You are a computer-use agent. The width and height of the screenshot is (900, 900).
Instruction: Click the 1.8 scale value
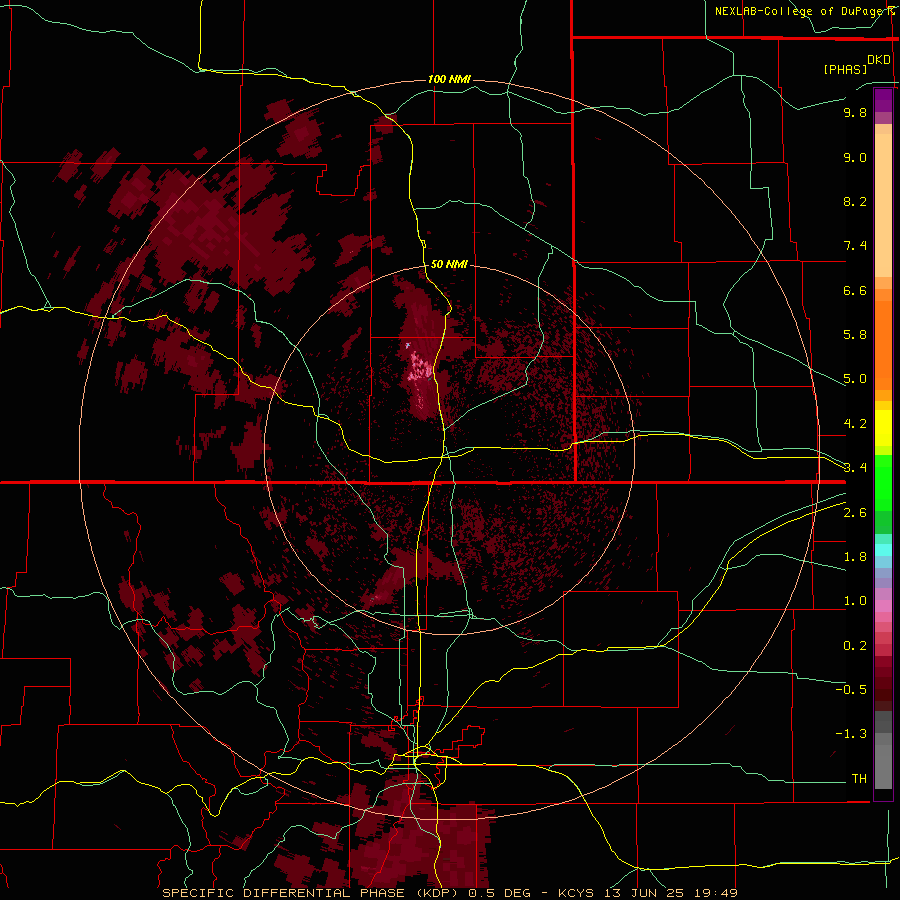[855, 557]
